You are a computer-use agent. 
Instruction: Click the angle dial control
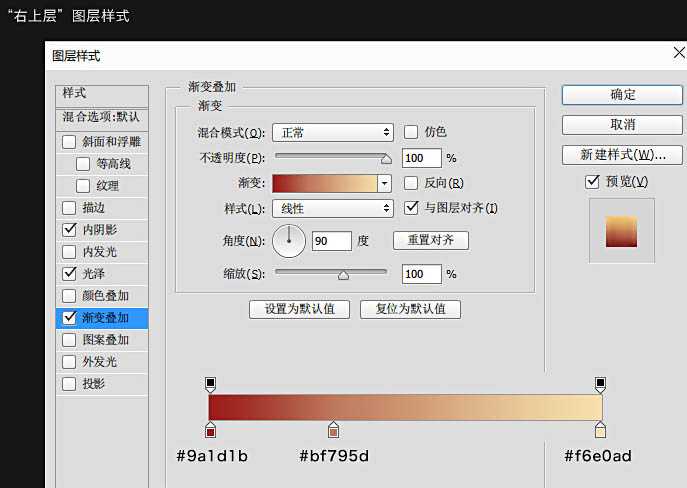[289, 240]
